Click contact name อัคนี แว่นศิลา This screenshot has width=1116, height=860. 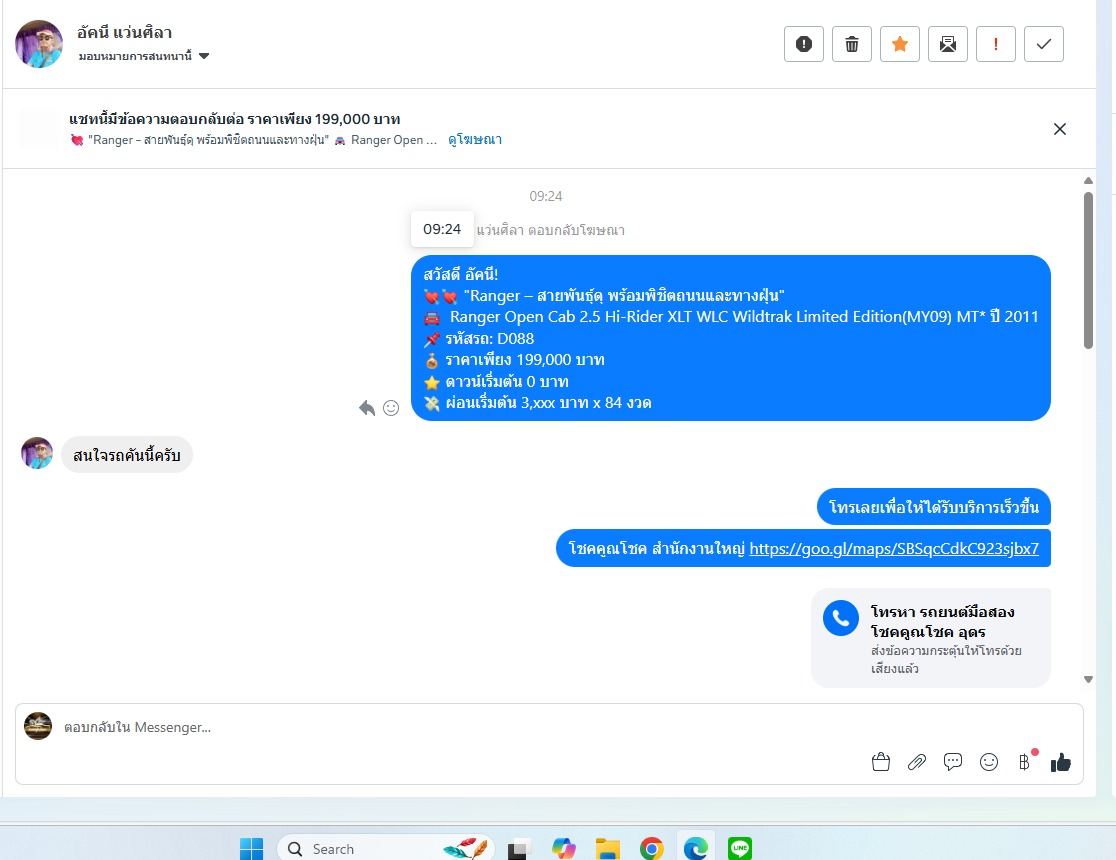[x=125, y=33]
